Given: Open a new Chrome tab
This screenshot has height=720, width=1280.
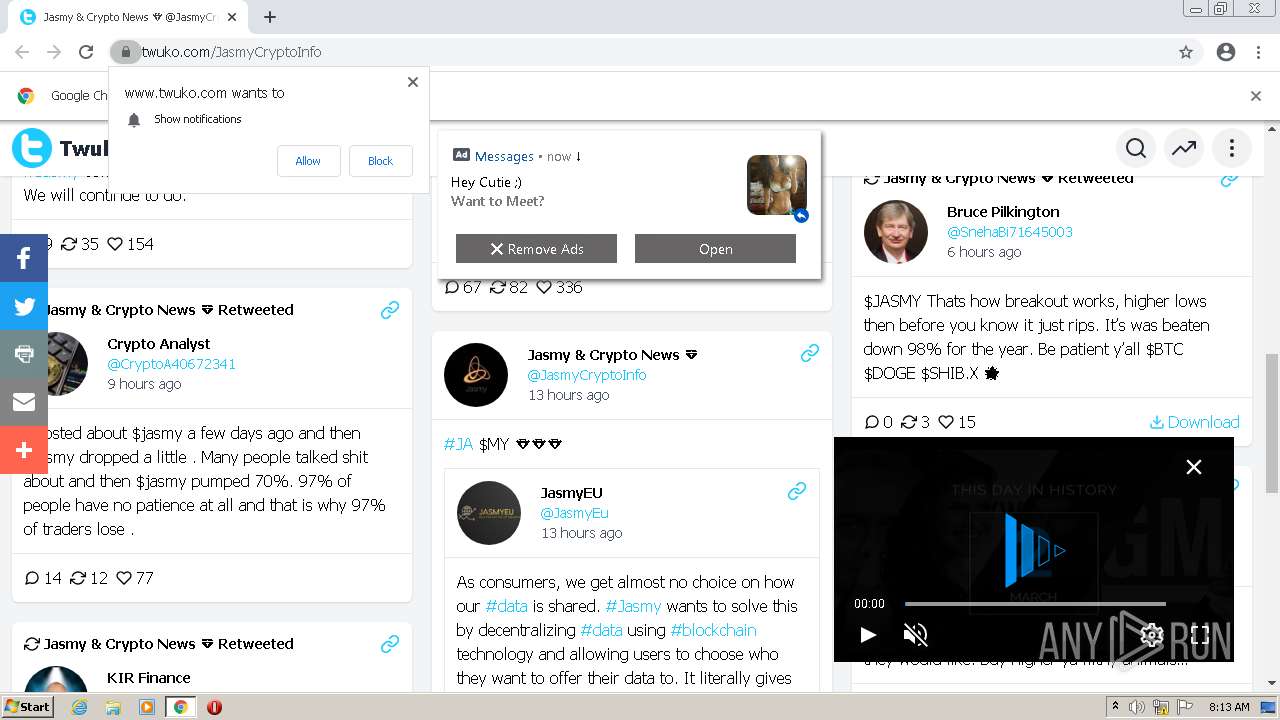Looking at the screenshot, I should pos(270,17).
